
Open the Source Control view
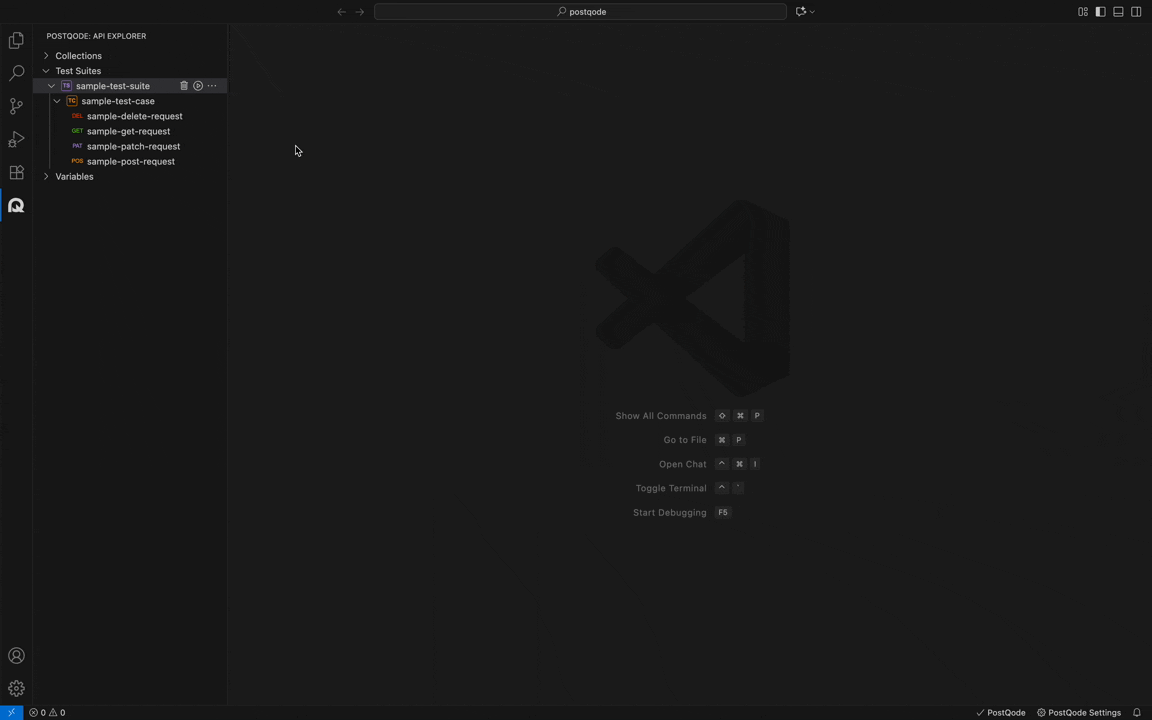click(x=16, y=105)
